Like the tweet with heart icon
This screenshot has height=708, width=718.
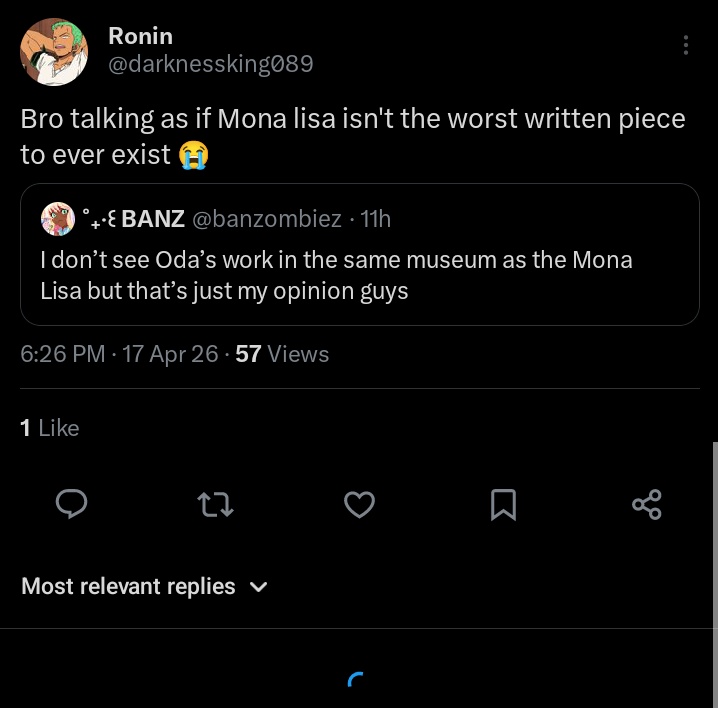tap(359, 505)
